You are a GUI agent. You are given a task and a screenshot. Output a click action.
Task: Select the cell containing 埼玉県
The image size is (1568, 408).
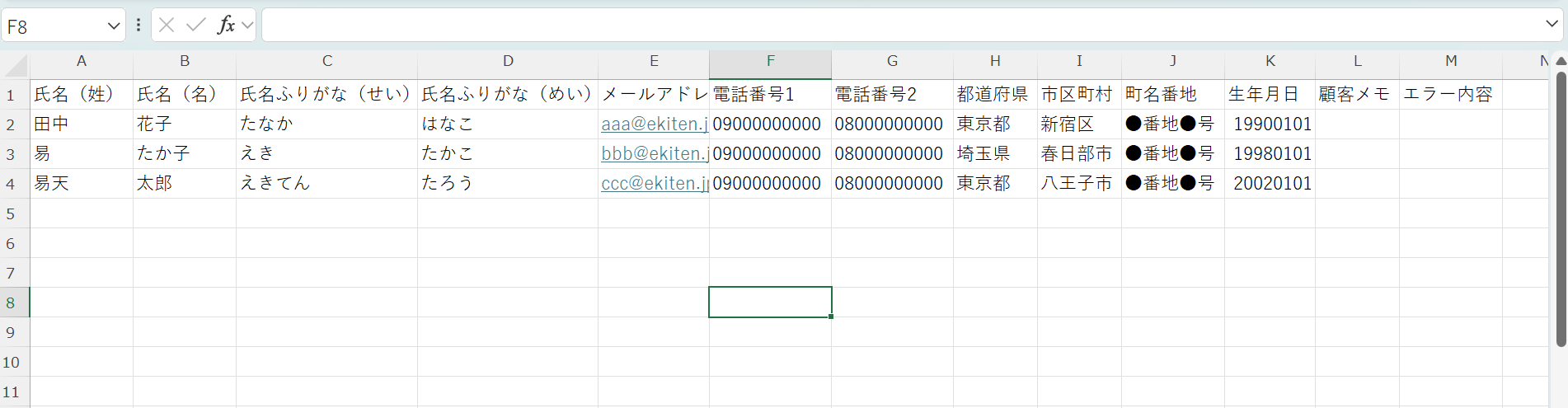[994, 154]
